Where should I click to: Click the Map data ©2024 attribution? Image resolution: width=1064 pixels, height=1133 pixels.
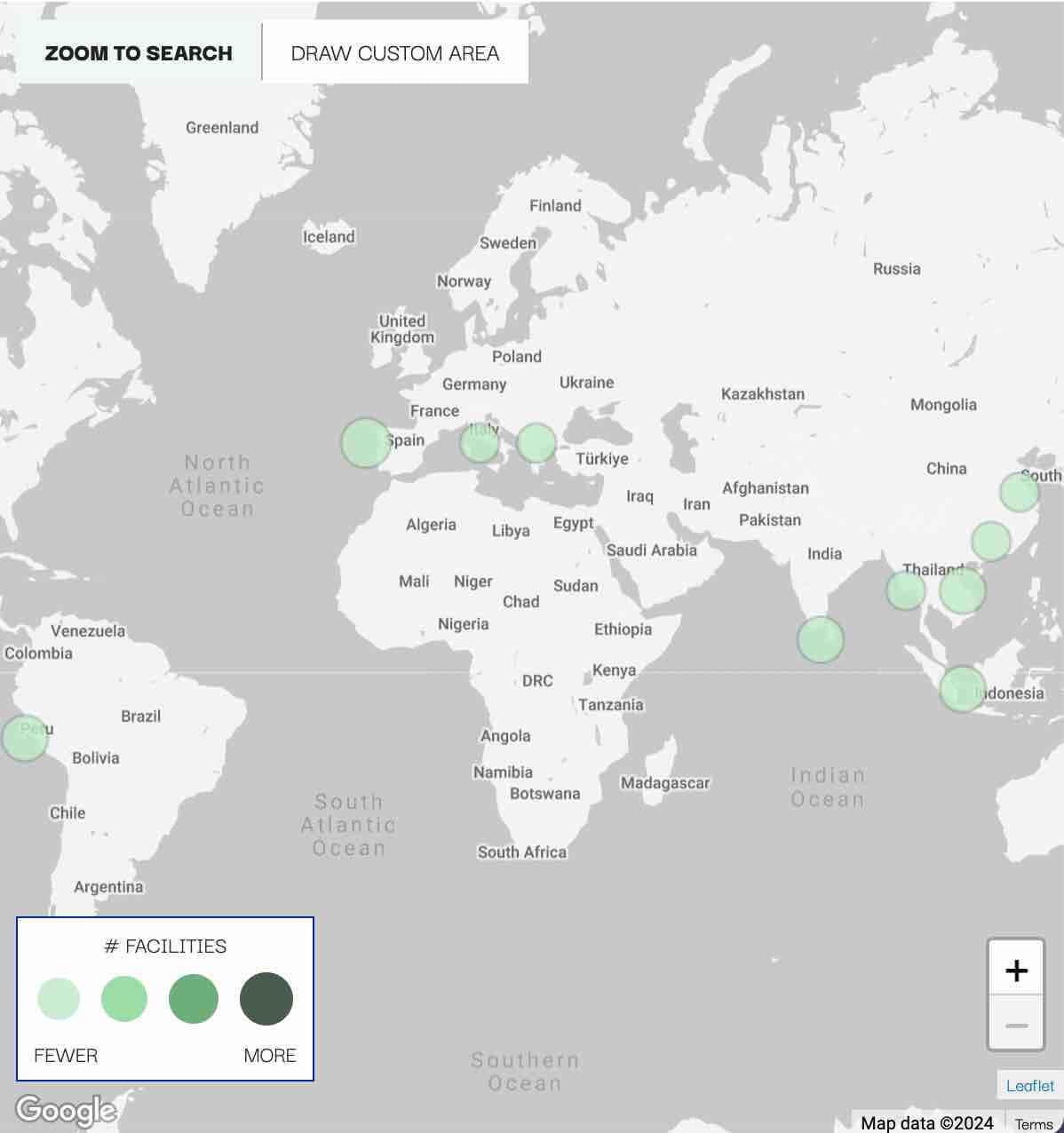pyautogui.click(x=926, y=1123)
